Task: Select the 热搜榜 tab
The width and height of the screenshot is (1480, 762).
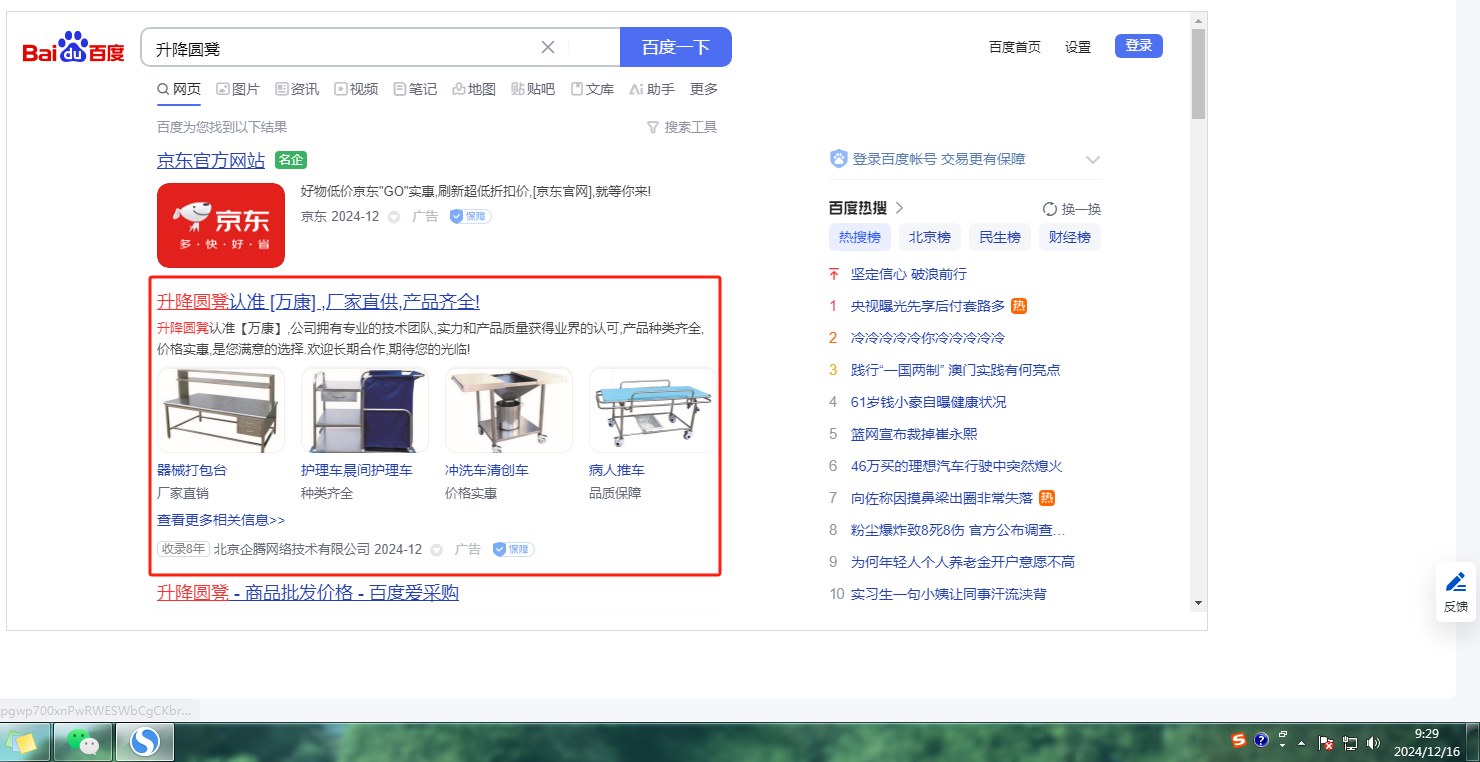Action: pos(860,237)
